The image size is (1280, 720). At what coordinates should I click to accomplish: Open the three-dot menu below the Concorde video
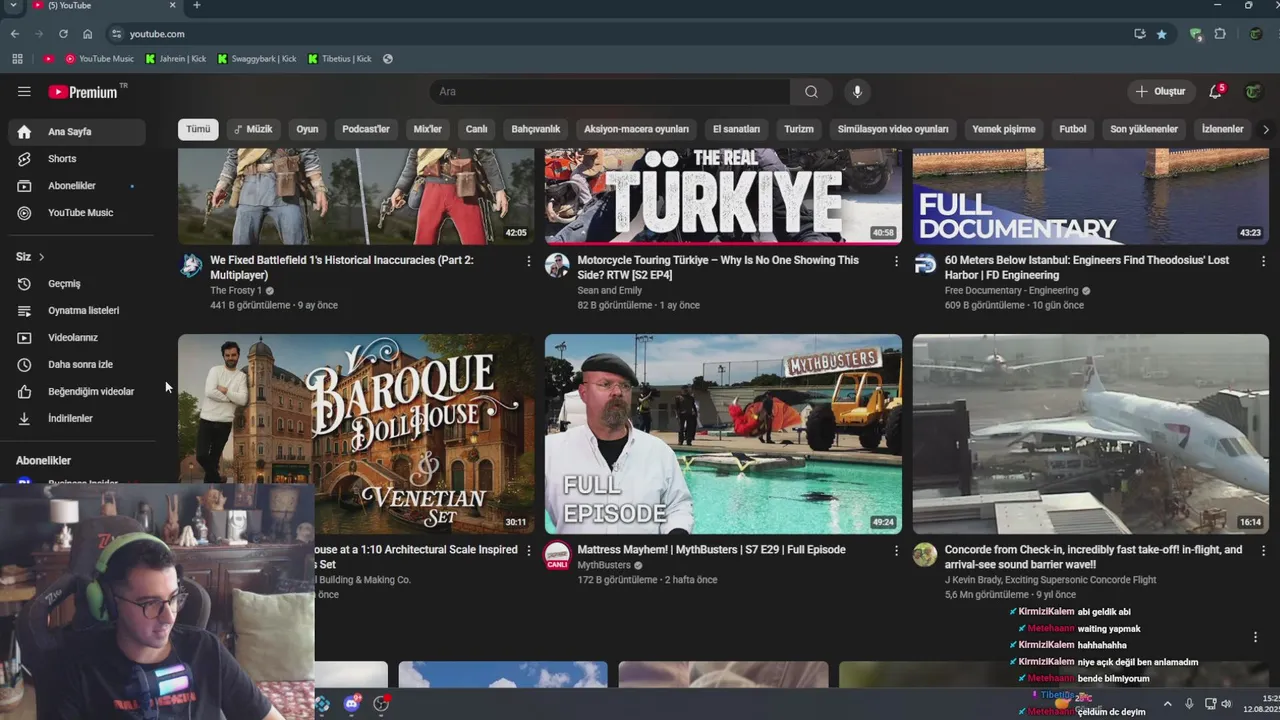(1255, 637)
